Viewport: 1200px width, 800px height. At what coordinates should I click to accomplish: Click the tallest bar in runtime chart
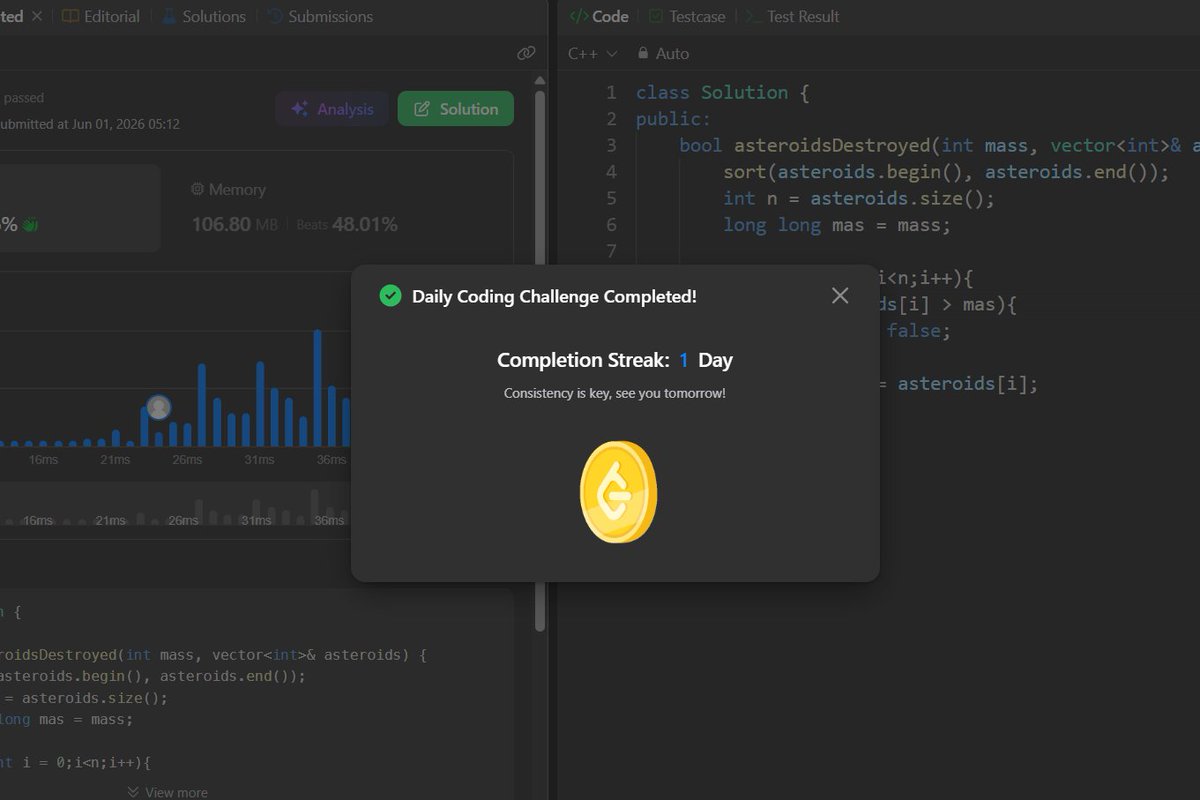click(318, 388)
